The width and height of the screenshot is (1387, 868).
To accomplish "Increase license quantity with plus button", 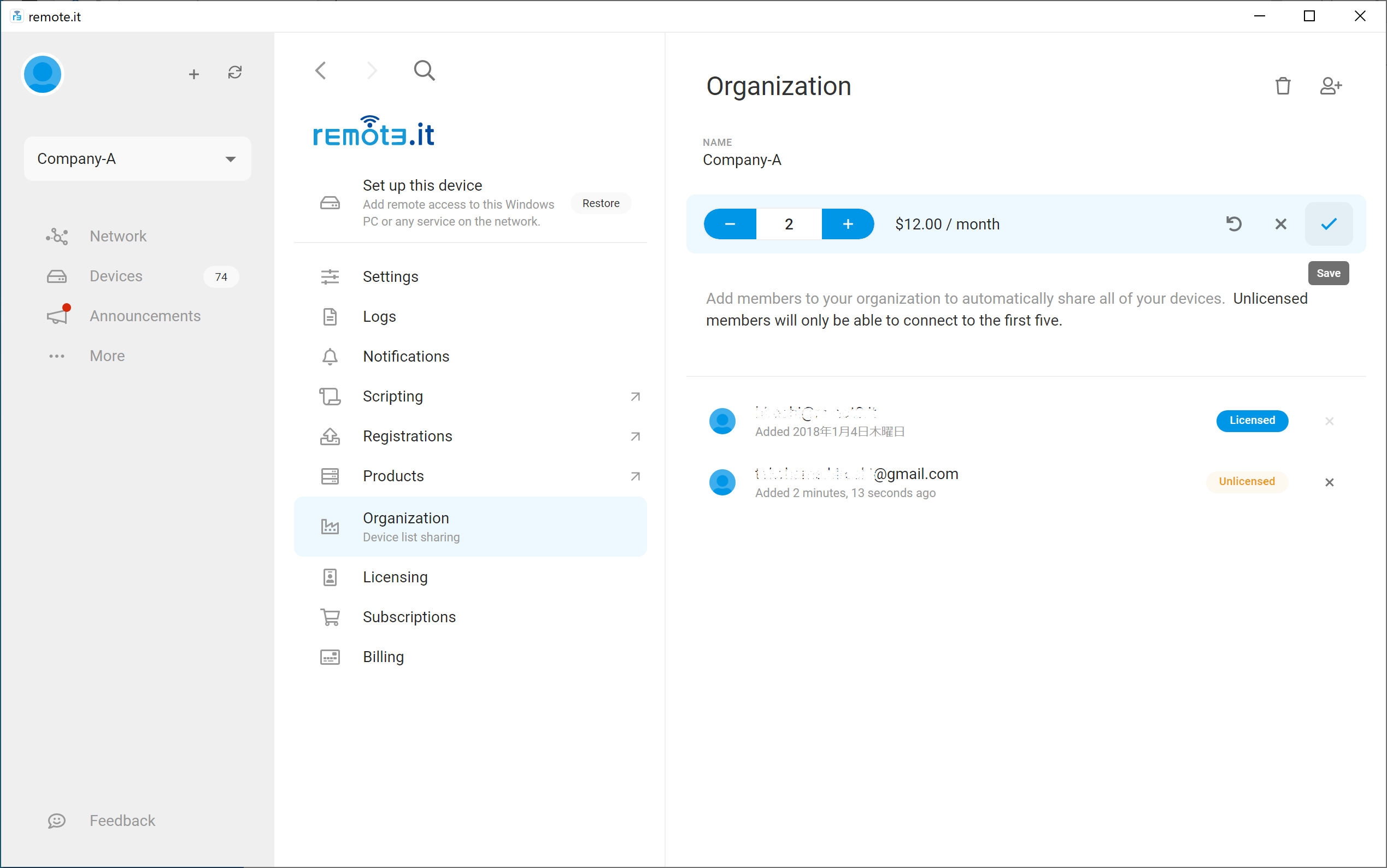I will pos(848,224).
